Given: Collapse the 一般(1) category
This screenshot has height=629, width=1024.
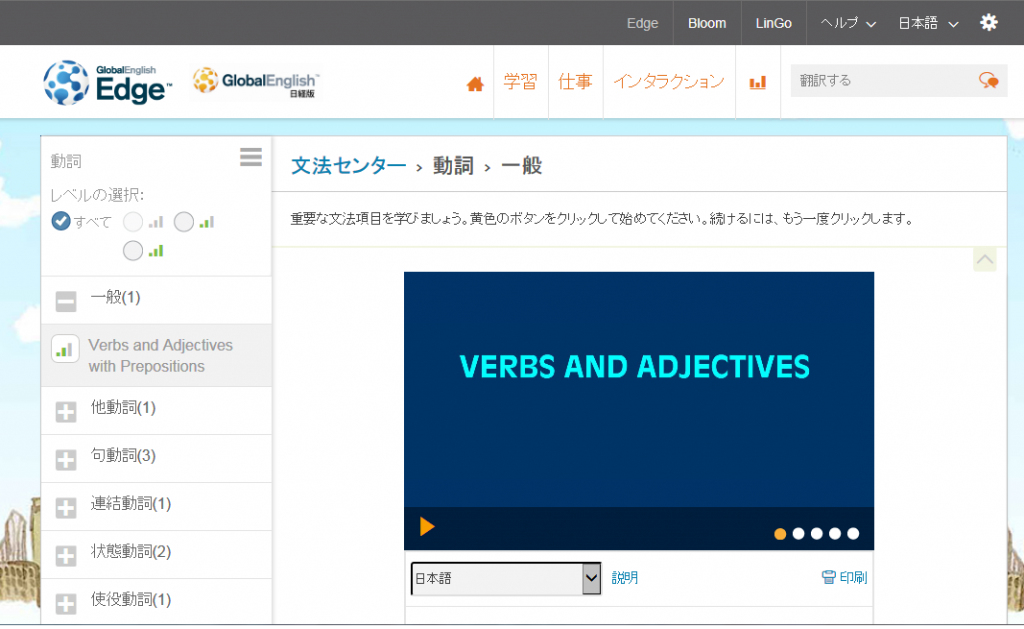Looking at the screenshot, I should click(x=65, y=301).
